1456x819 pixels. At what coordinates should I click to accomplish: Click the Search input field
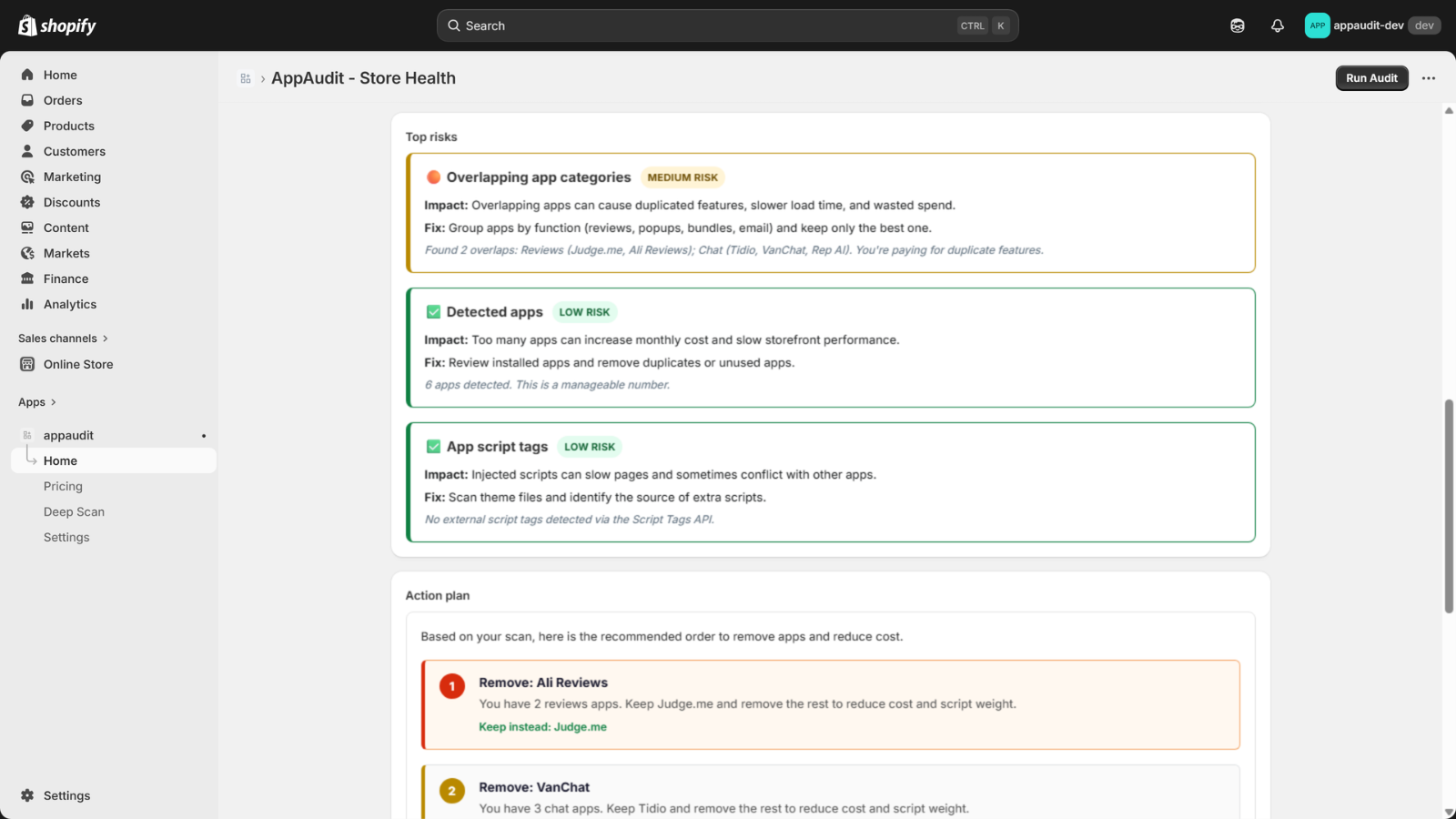[727, 25]
